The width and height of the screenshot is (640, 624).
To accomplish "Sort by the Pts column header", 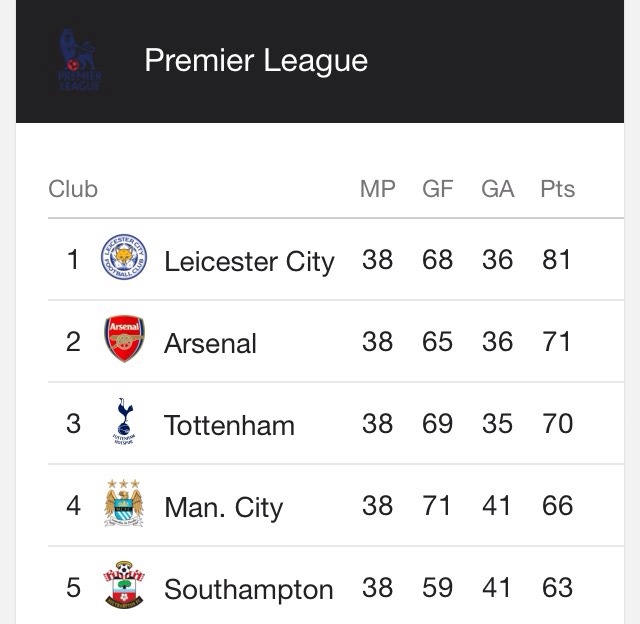I will pyautogui.click(x=558, y=189).
